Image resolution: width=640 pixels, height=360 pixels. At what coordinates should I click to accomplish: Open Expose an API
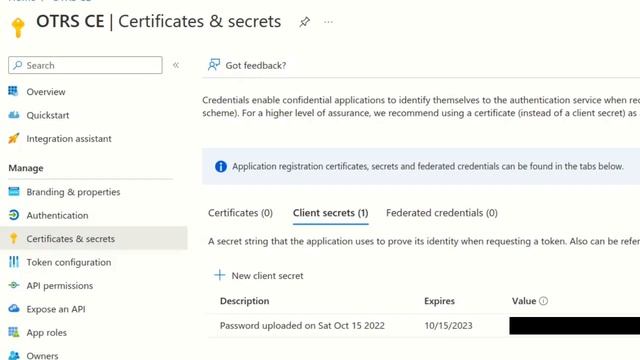pos(56,309)
